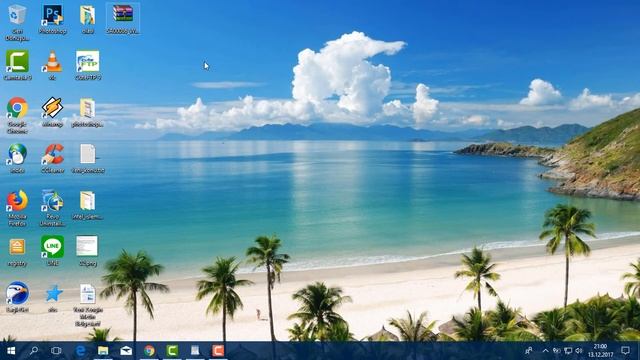Screen dimensions: 640x360
Task: Switch to green Camtasia taskbar app
Action: click(x=172, y=351)
